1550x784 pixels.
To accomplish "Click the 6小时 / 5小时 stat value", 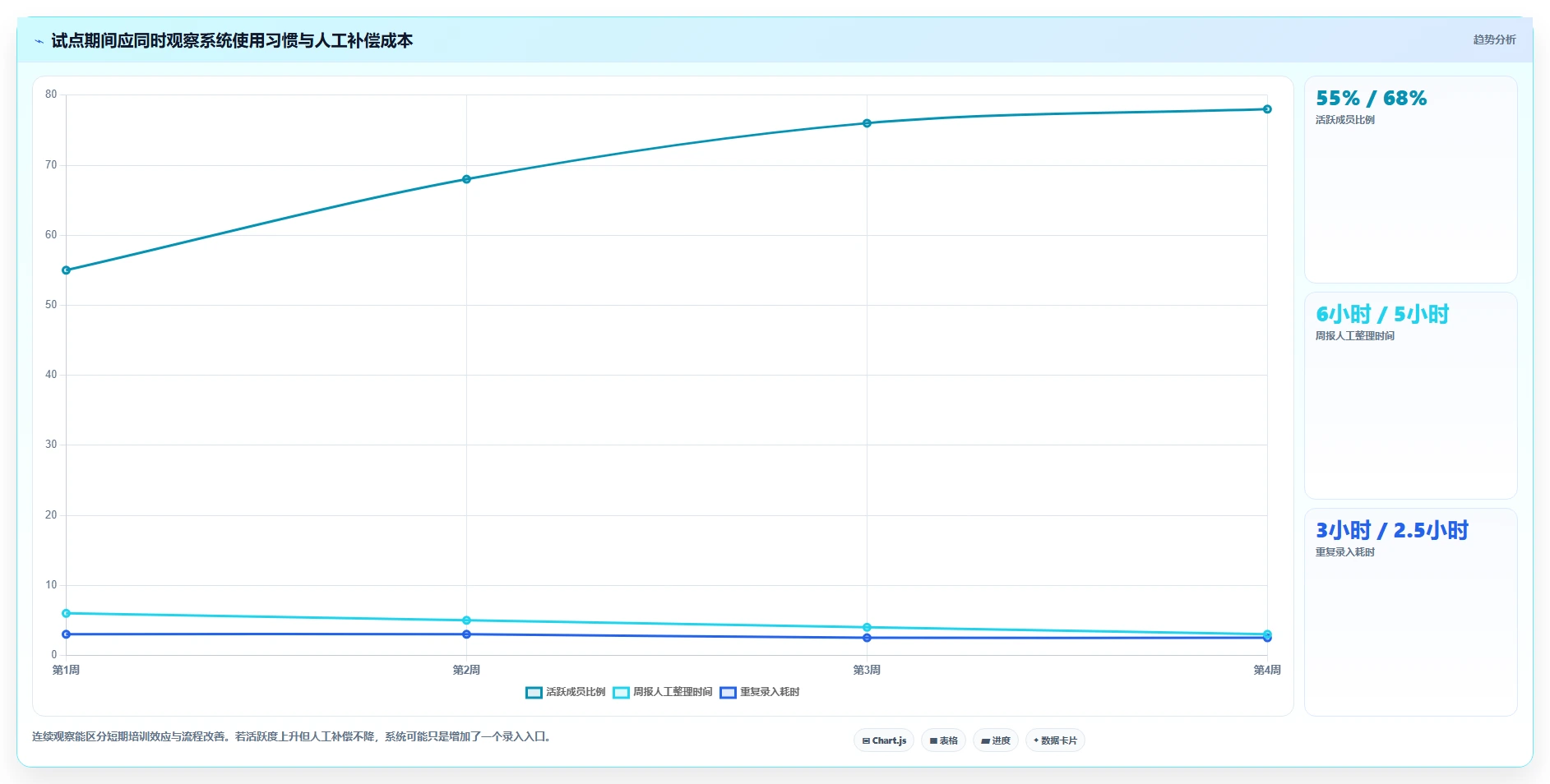I will click(x=1382, y=314).
